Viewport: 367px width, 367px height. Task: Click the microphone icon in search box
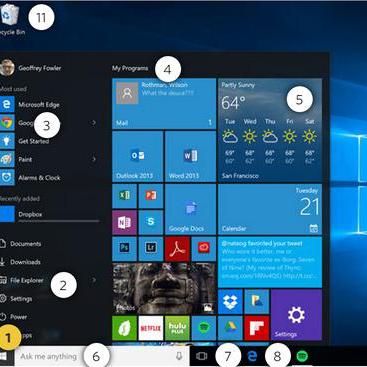point(179,356)
